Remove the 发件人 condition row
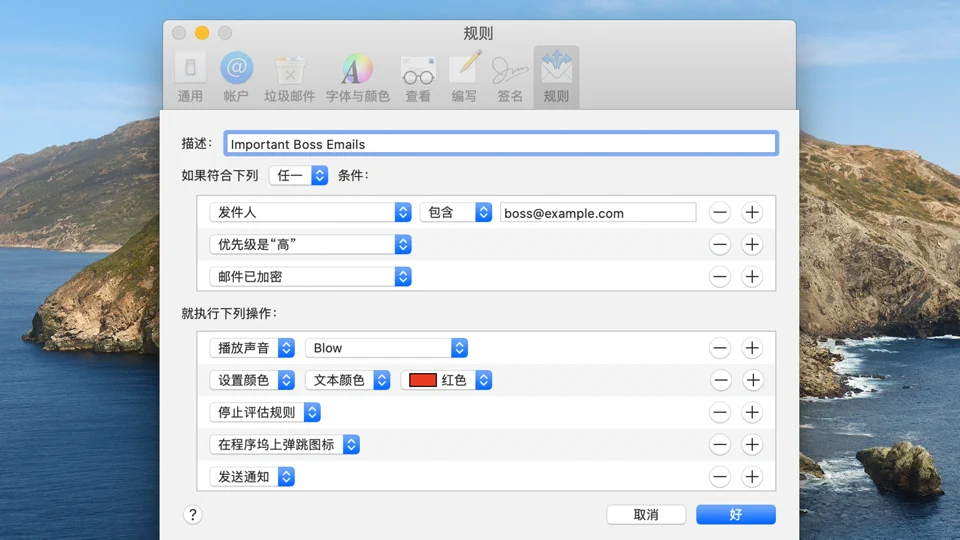Viewport: 960px width, 540px height. click(x=719, y=212)
